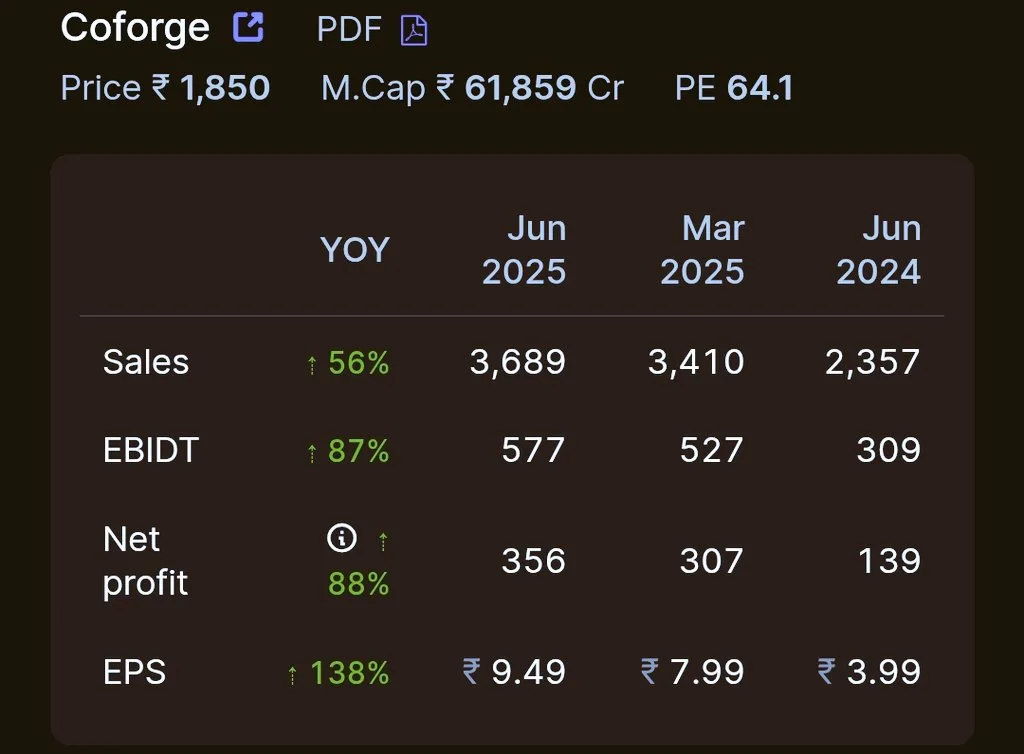This screenshot has height=754, width=1024.
Task: Click the Coforge company name link
Action: [134, 27]
